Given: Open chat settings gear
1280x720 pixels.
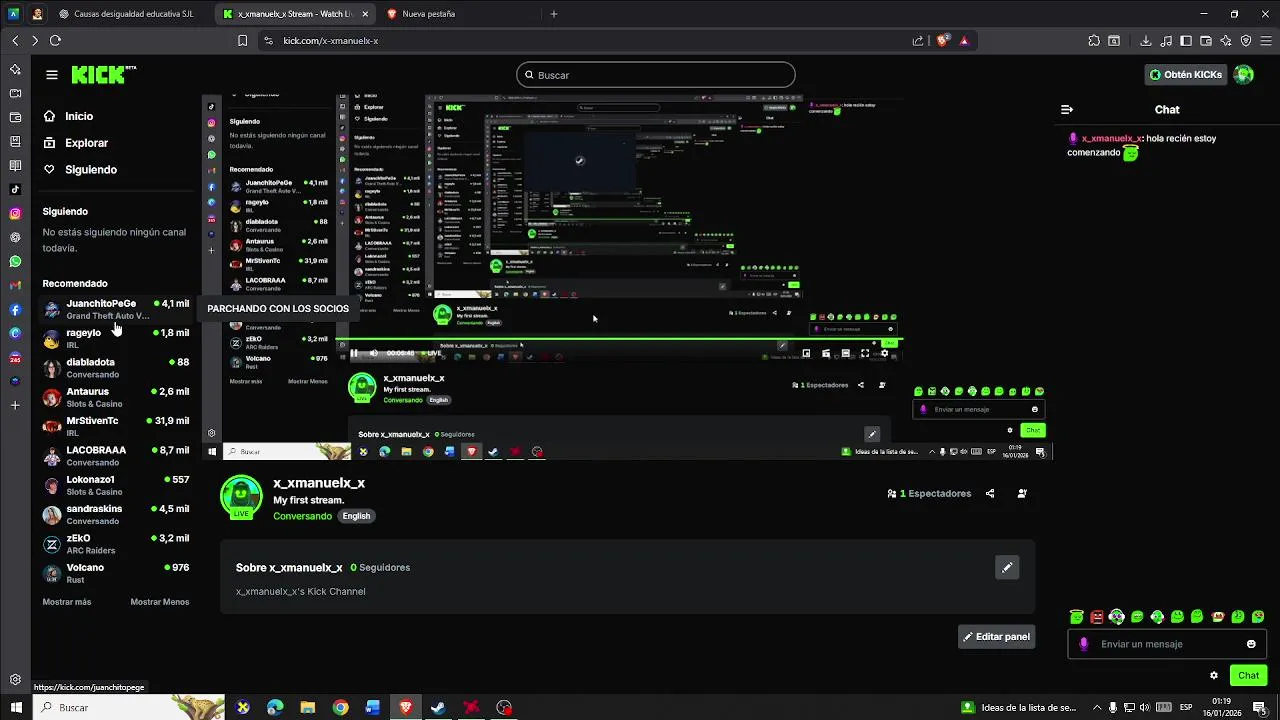Looking at the screenshot, I should (1214, 676).
